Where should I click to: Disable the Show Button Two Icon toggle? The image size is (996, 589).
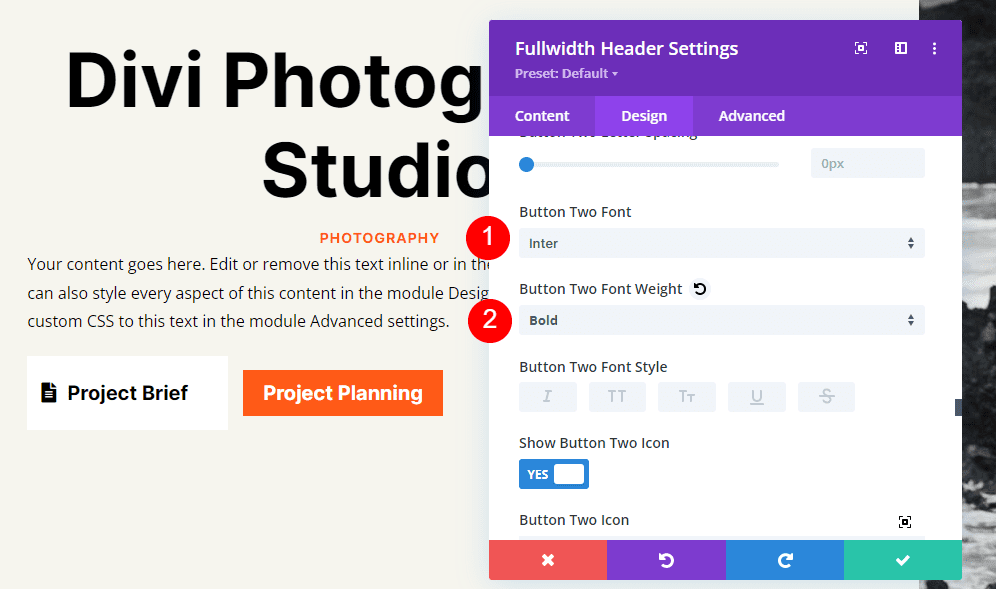pyautogui.click(x=553, y=473)
